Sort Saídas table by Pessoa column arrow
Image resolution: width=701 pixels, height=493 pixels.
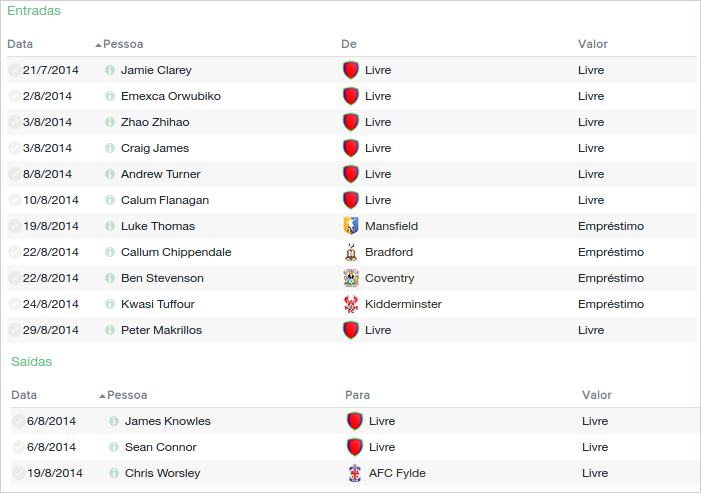(103, 396)
